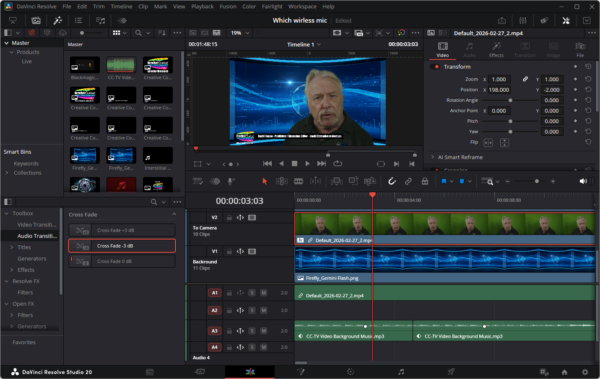The width and height of the screenshot is (600, 379).
Task: Open the Workspace menu
Action: [x=302, y=7]
